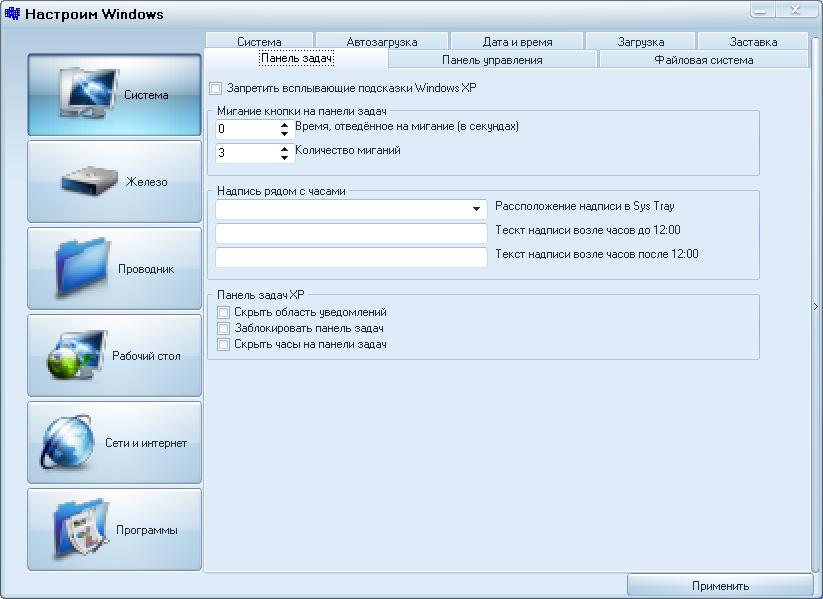The height and width of the screenshot is (599, 823).
Task: Toggle Заблокировать панель задач checkbox
Action: click(x=223, y=329)
